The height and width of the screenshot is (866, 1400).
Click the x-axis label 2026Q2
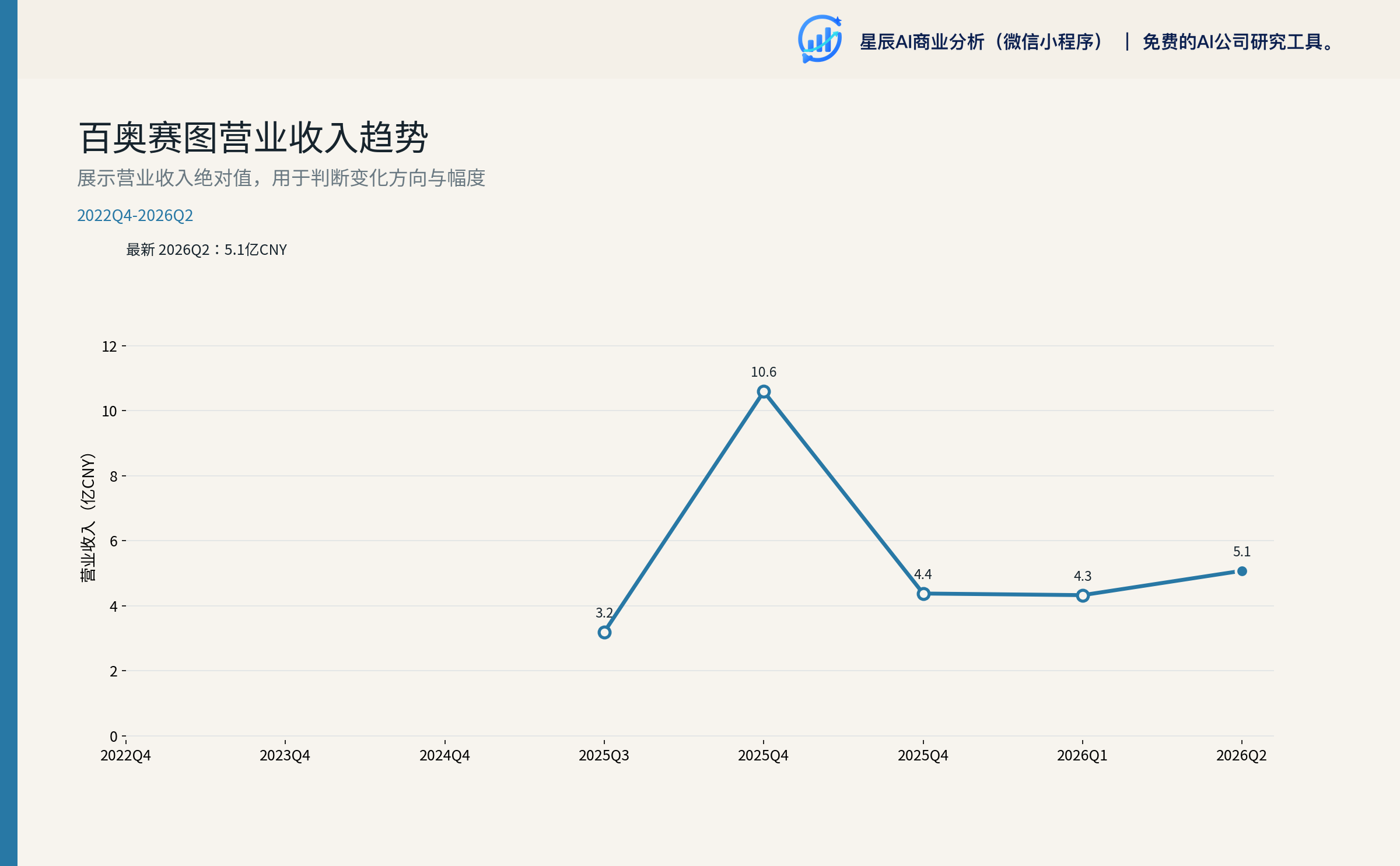point(1241,756)
